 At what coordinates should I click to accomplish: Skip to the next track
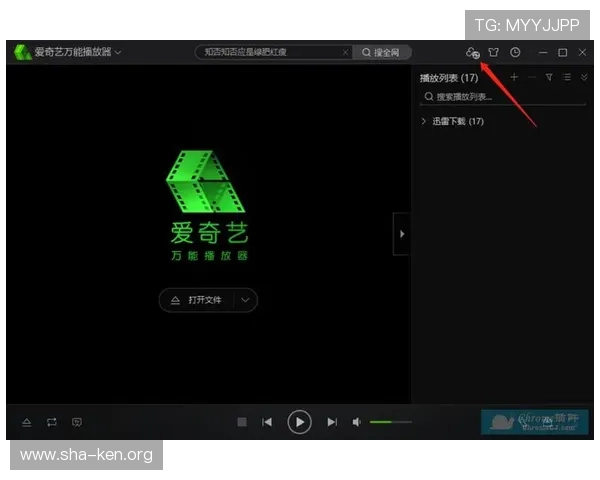pos(332,422)
